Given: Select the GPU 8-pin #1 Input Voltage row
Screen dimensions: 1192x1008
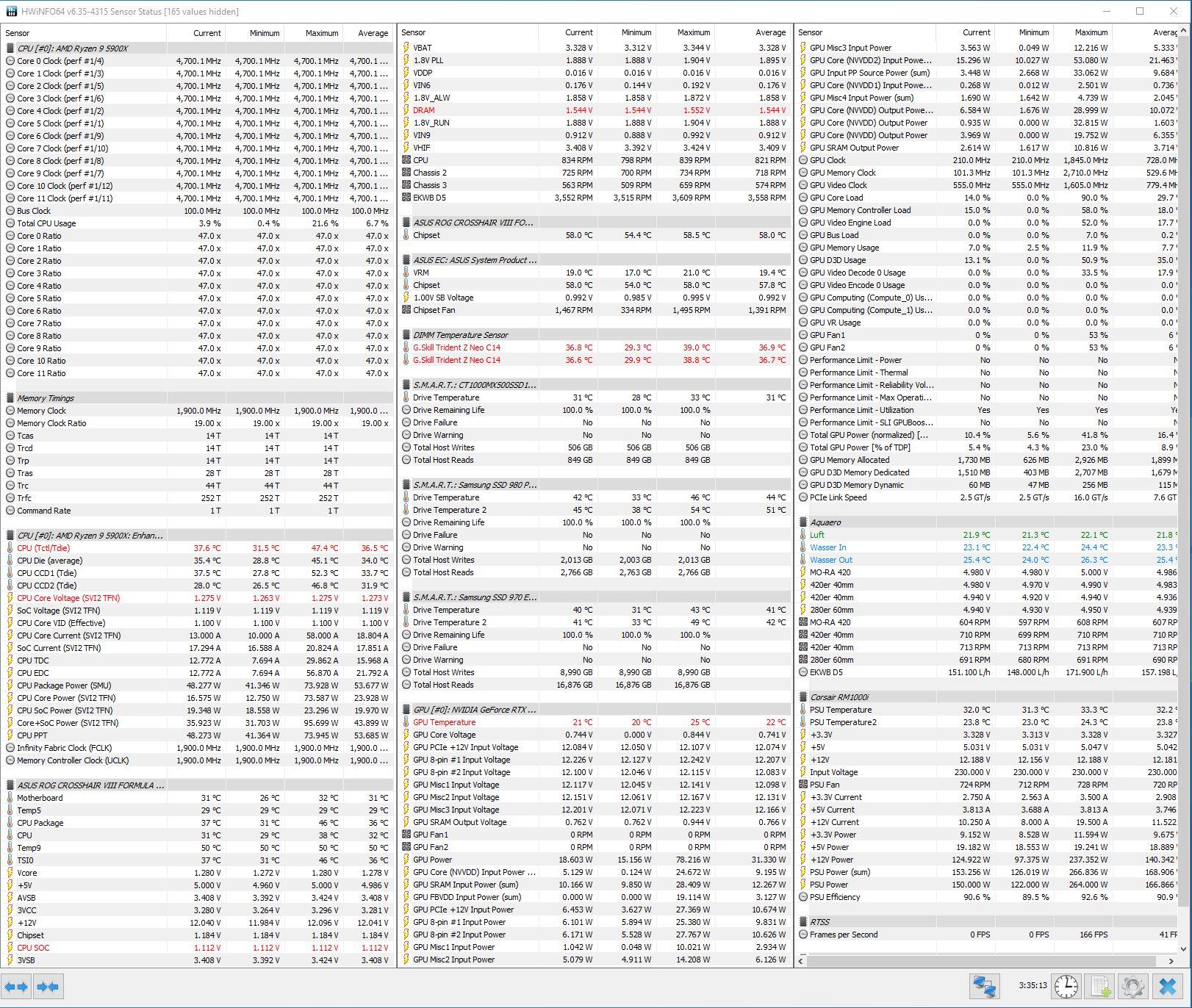Looking at the screenshot, I should pos(594,760).
